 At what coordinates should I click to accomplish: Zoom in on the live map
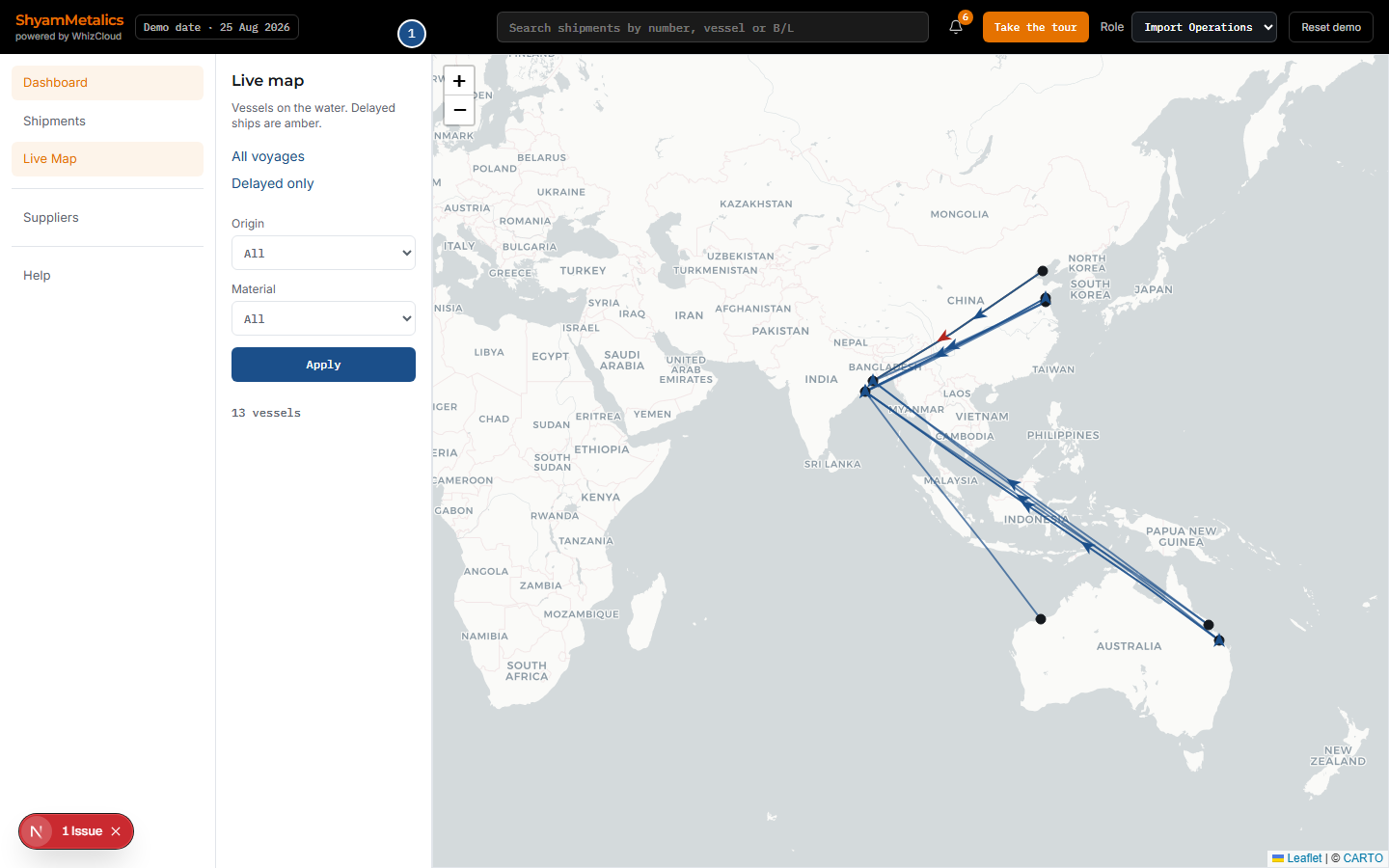(x=459, y=81)
